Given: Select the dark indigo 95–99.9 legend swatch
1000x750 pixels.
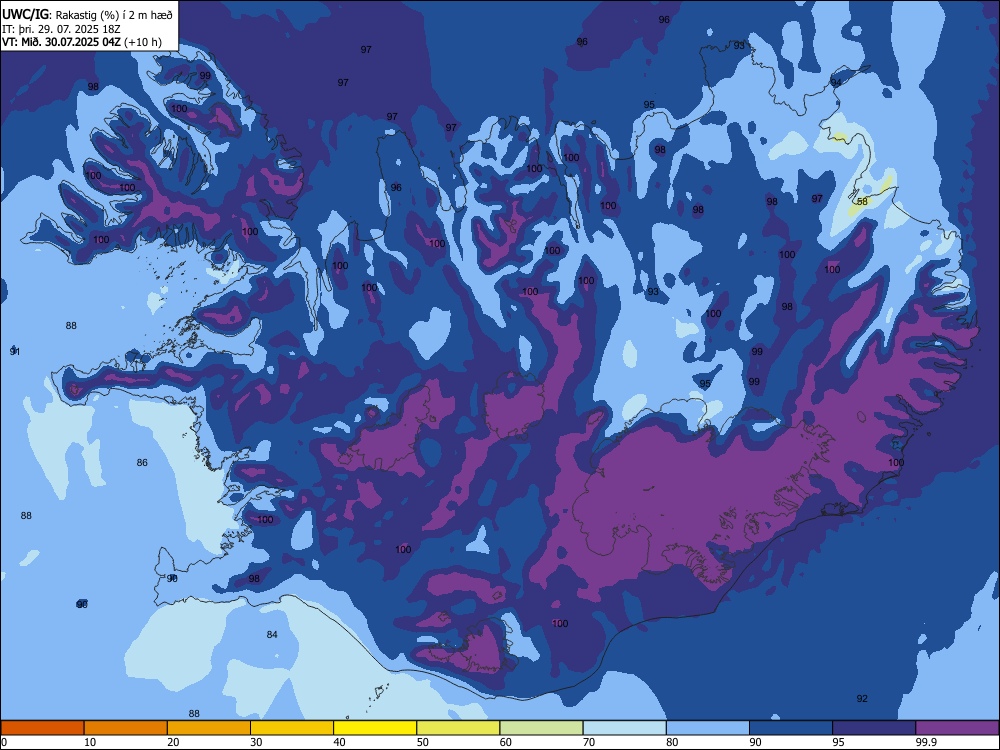Looking at the screenshot, I should 874,728.
